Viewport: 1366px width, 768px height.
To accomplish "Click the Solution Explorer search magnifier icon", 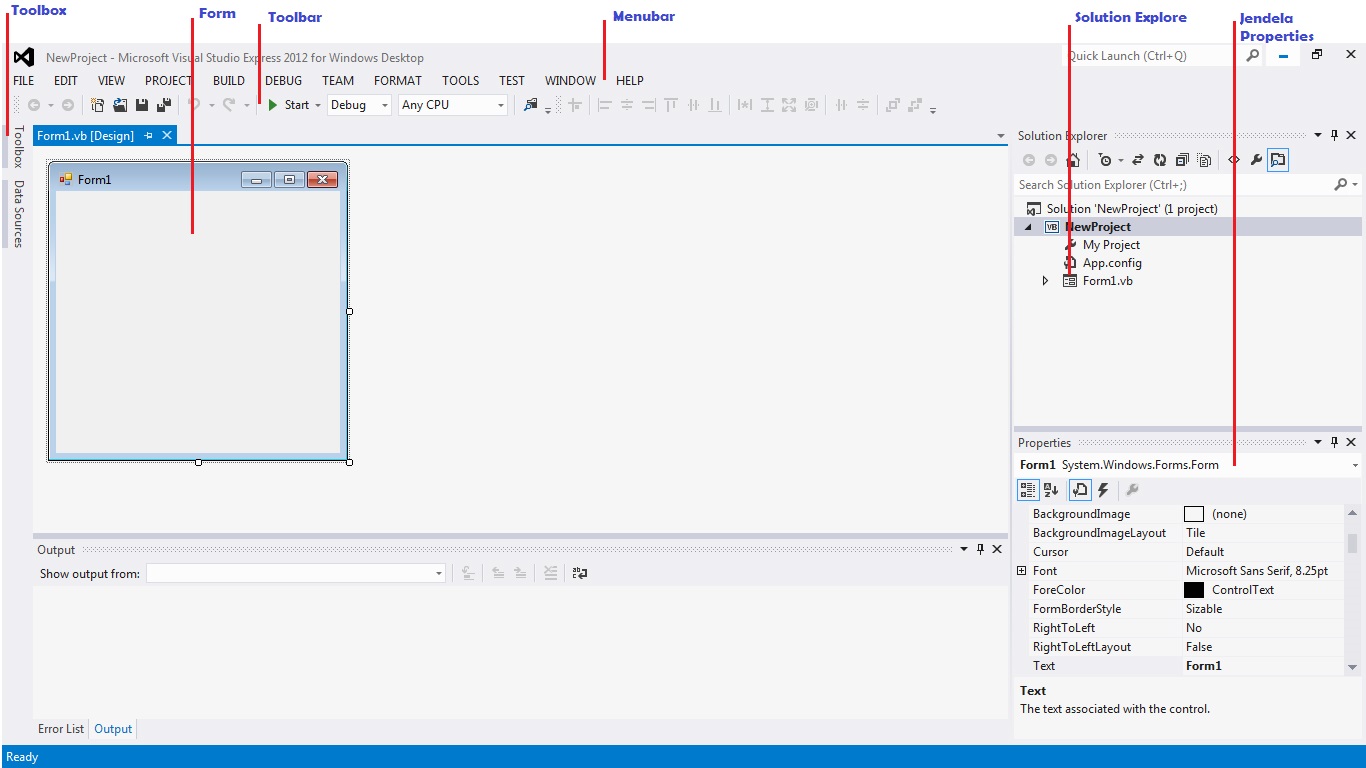I will click(x=1341, y=185).
